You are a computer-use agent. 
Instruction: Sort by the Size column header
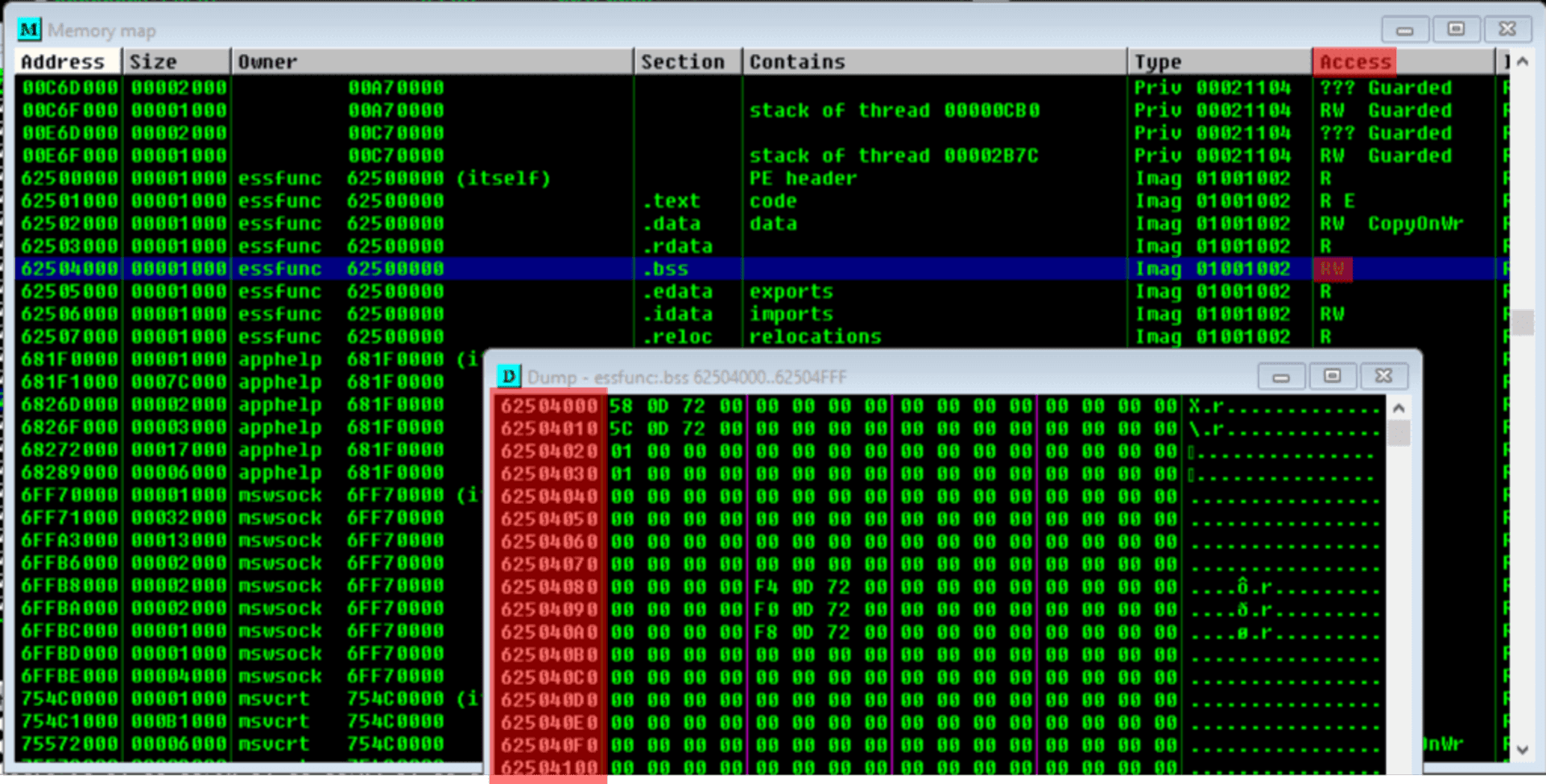(176, 62)
